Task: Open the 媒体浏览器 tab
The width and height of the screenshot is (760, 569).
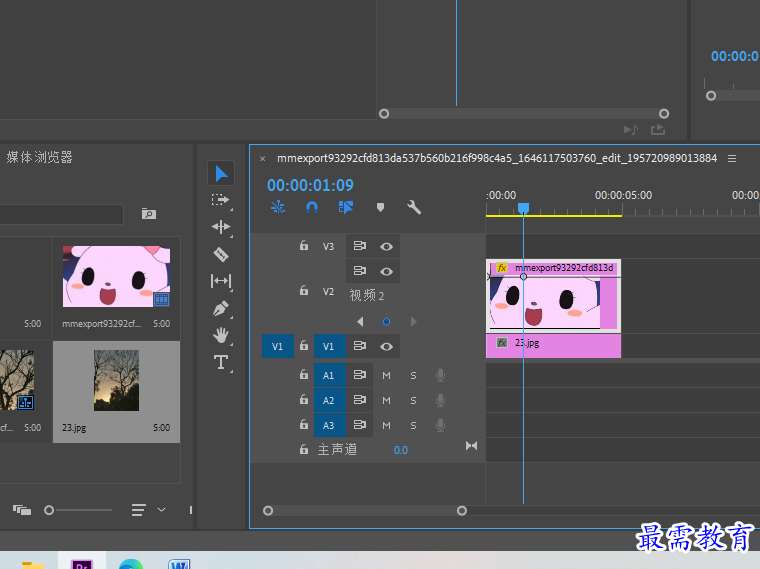Action: click(x=39, y=158)
